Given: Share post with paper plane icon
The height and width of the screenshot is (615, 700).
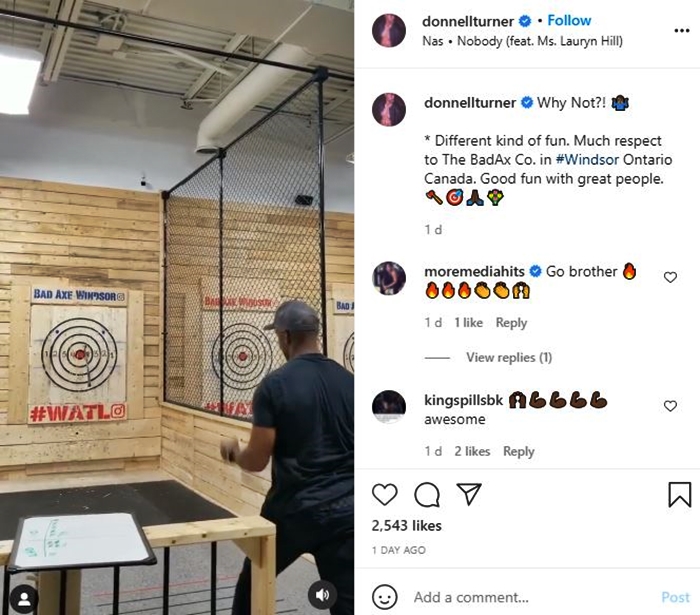Looking at the screenshot, I should coord(469,494).
